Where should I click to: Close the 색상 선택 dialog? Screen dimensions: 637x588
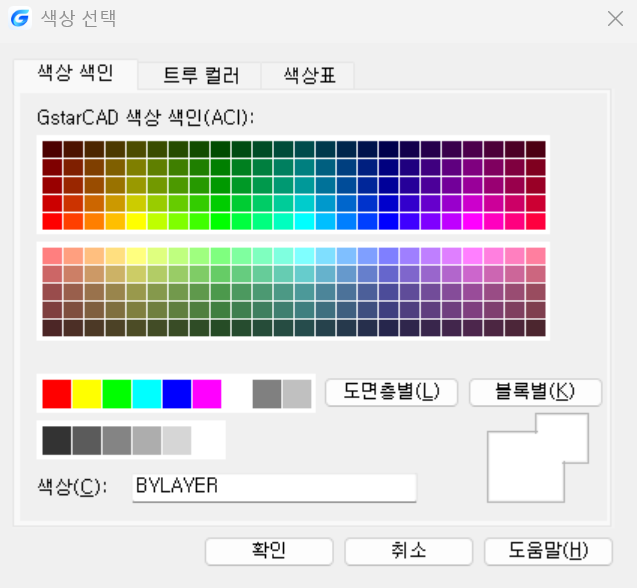point(615,19)
